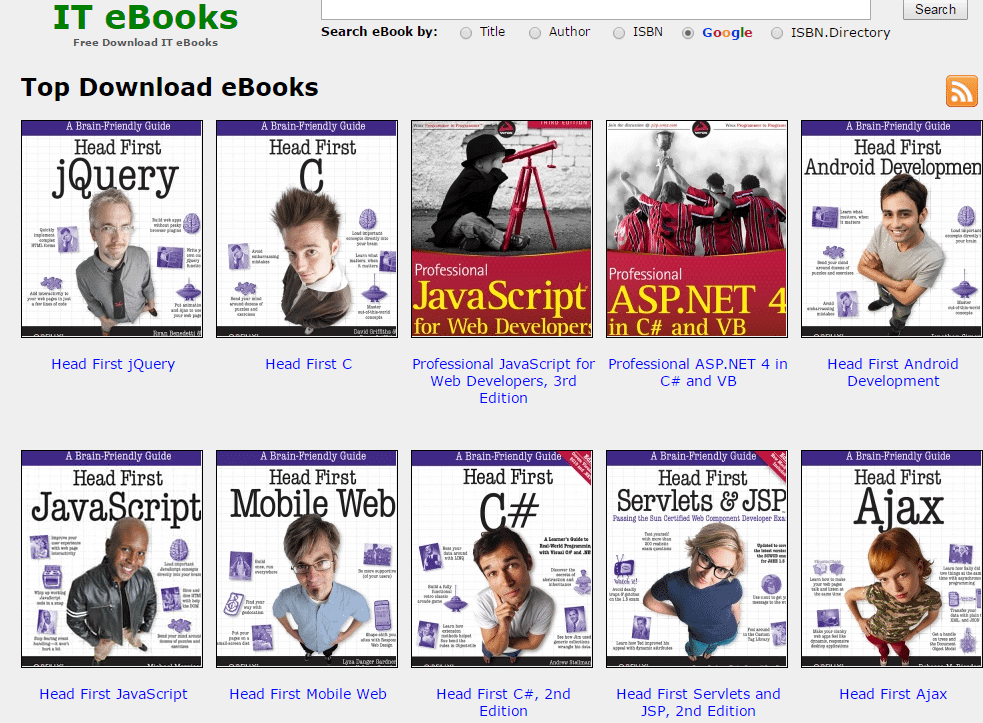The width and height of the screenshot is (983, 723).
Task: Open the Head First C book cover
Action: coord(307,229)
